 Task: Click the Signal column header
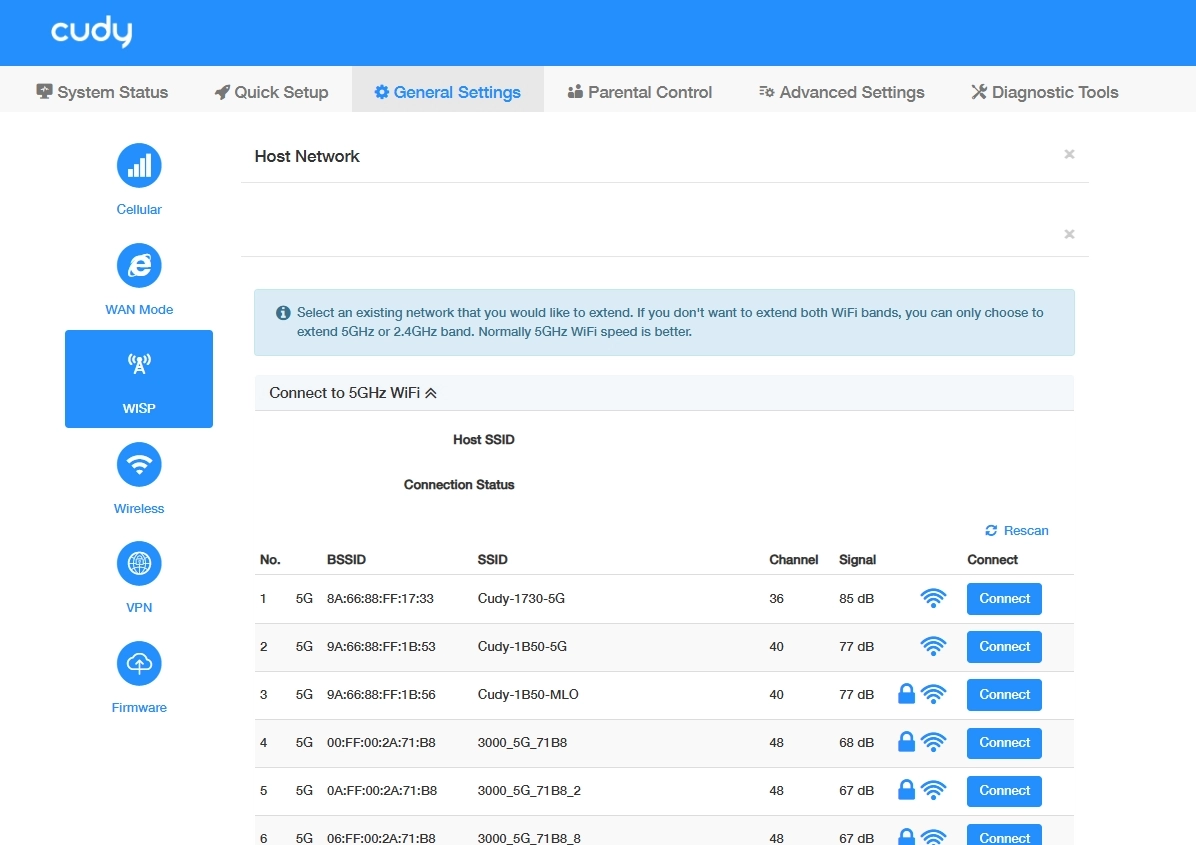tap(857, 560)
